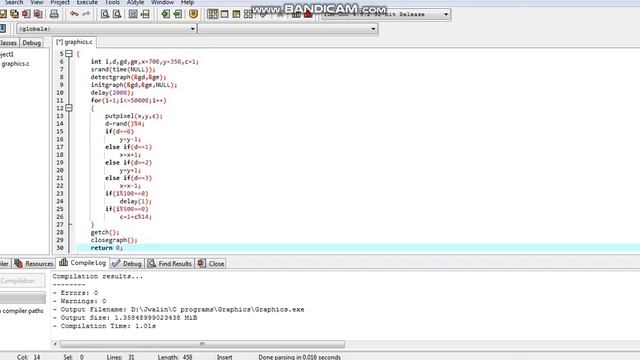Click the Close file toolbar icon

26,14
